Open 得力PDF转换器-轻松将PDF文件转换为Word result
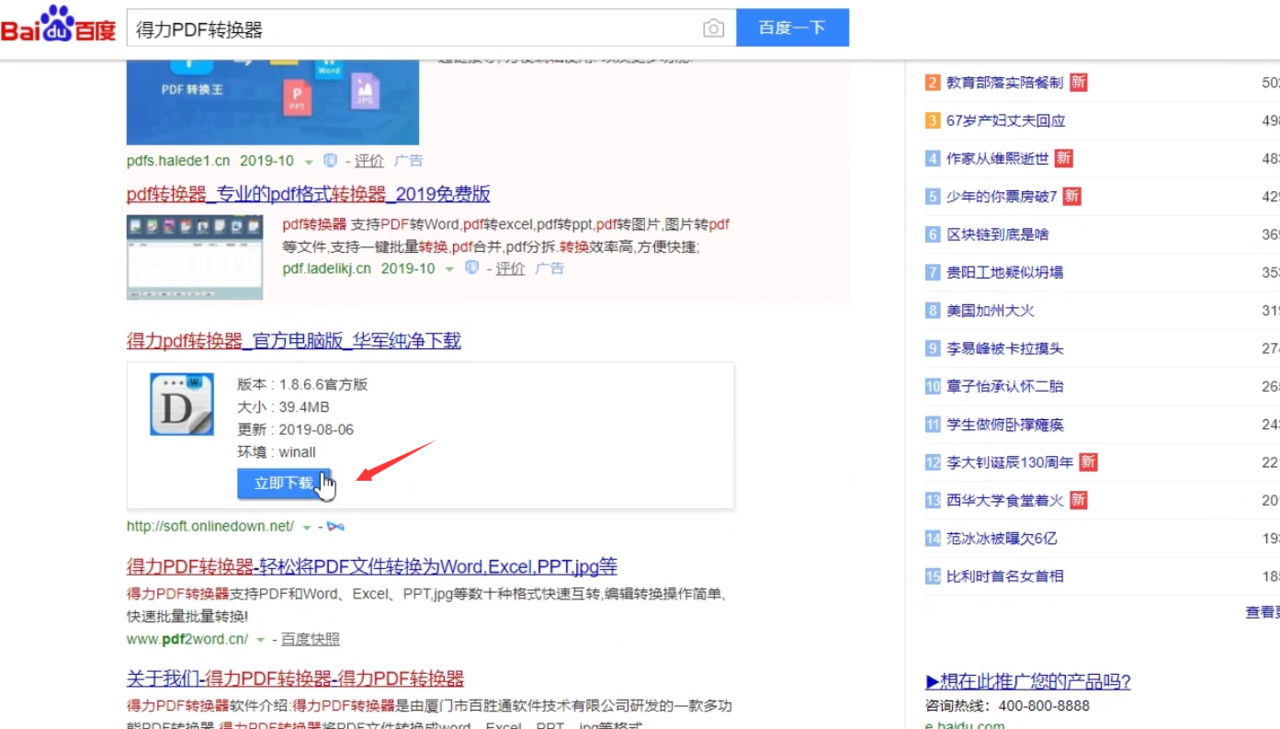 pyautogui.click(x=372, y=567)
